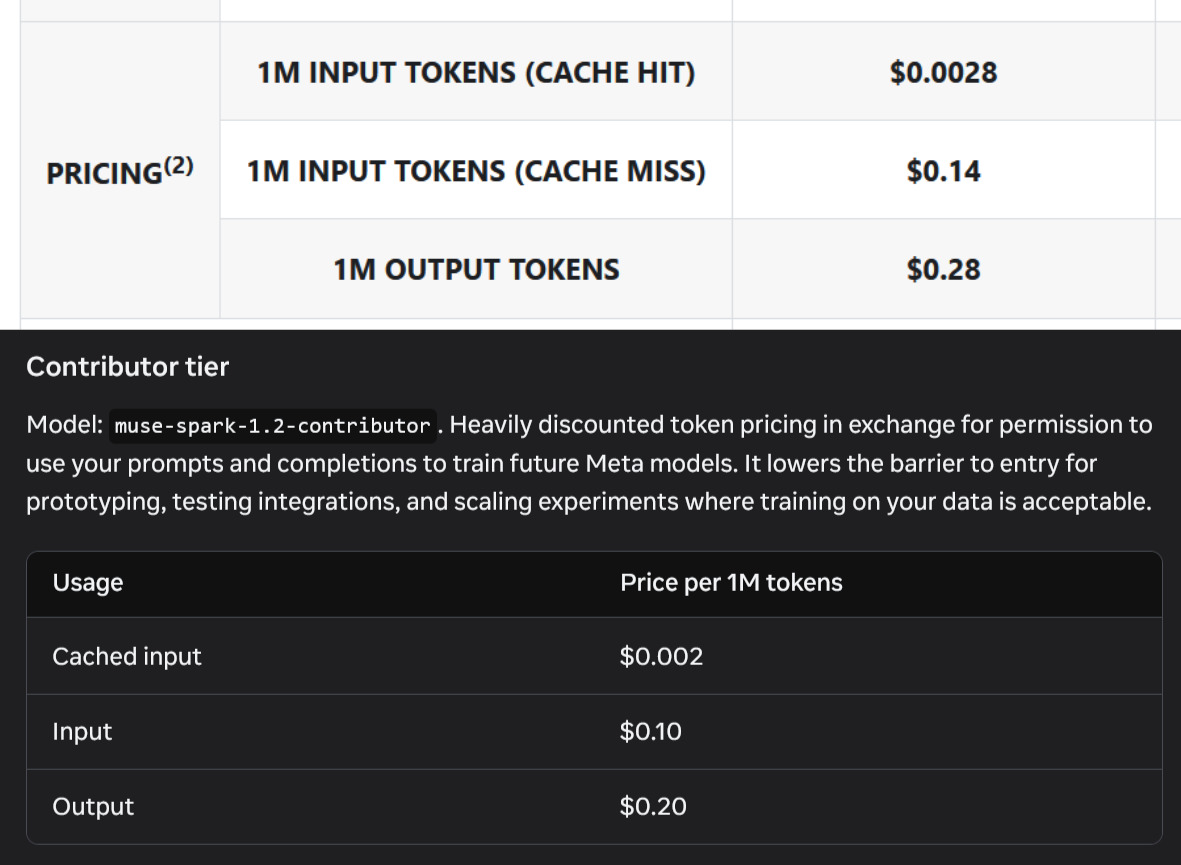Click the $0.10 input price
This screenshot has width=1181, height=865.
[x=651, y=731]
